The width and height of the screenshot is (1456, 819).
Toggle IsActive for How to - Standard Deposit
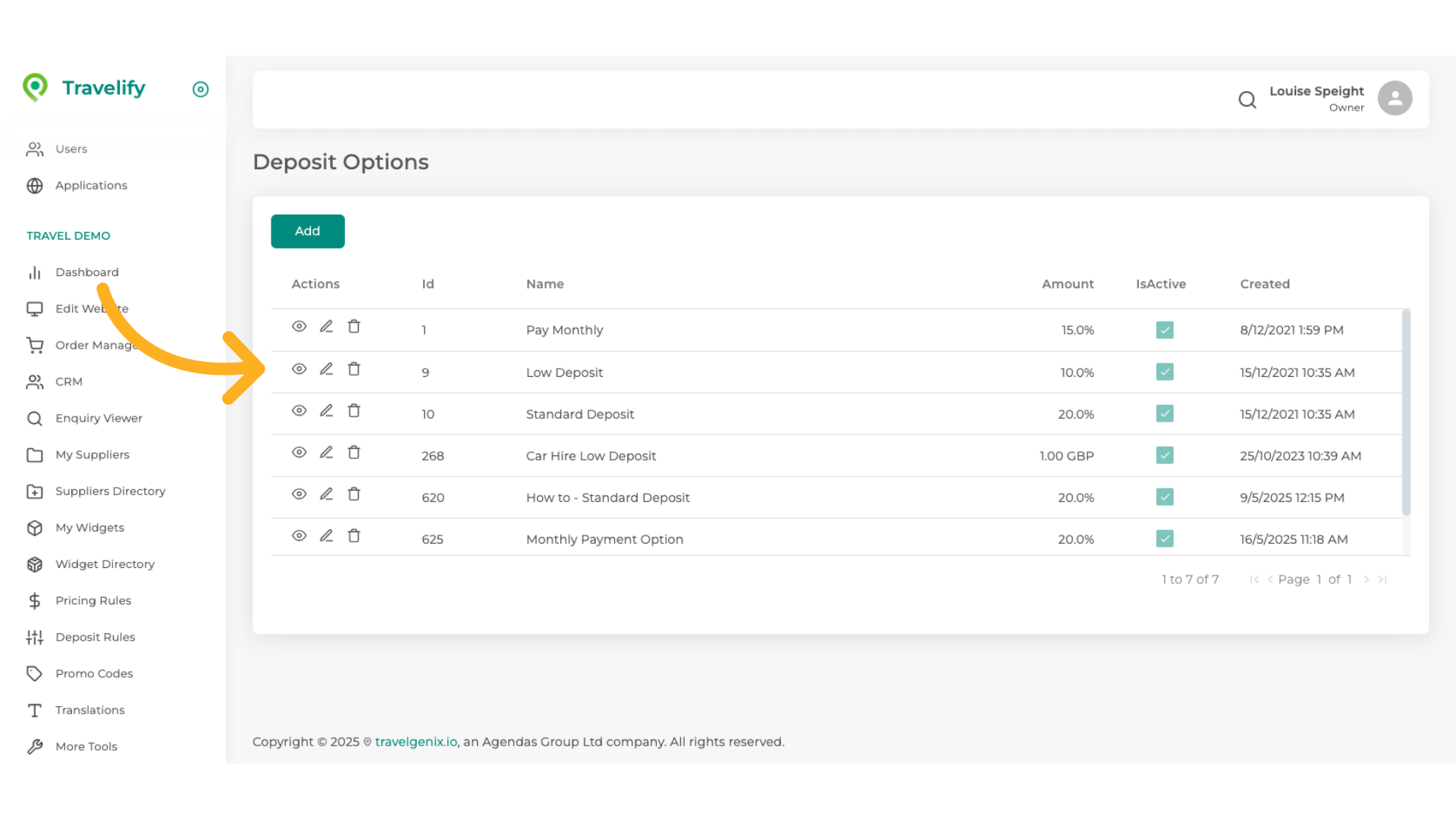1165,497
